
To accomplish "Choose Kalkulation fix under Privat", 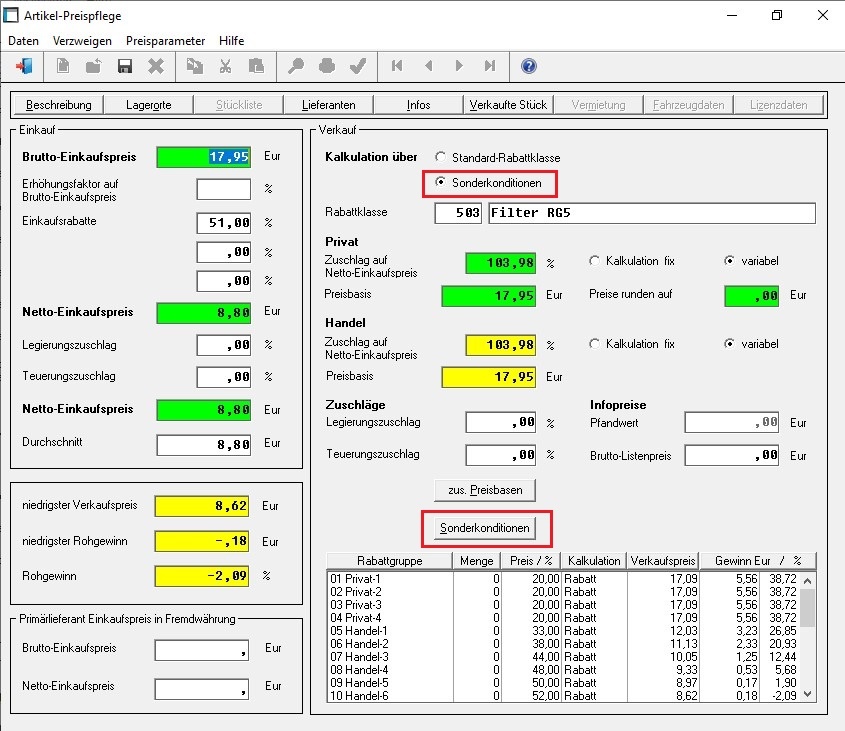I will click(x=594, y=261).
